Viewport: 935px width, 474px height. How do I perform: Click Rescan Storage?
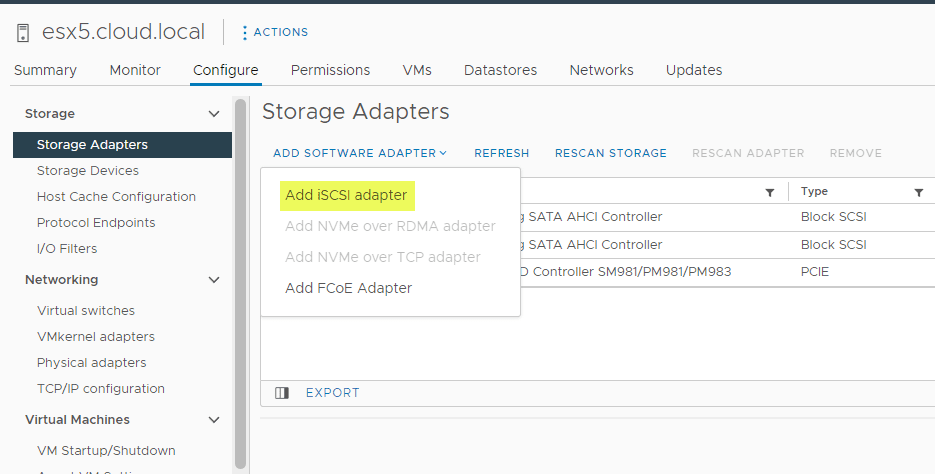point(610,153)
